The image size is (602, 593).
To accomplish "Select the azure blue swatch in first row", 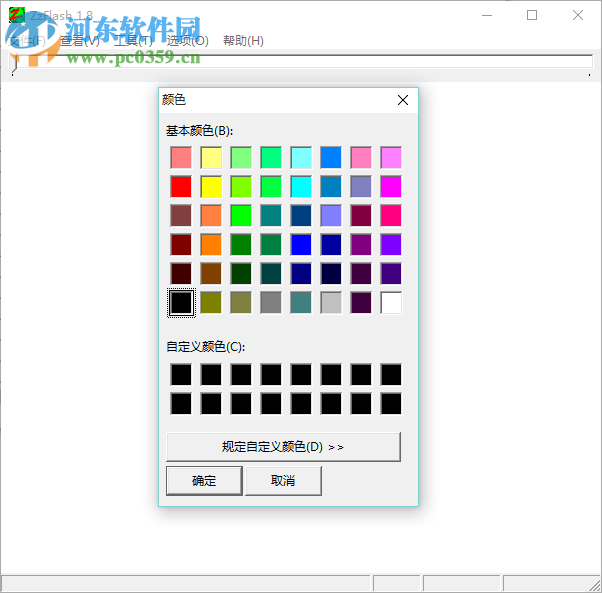I will (x=331, y=157).
